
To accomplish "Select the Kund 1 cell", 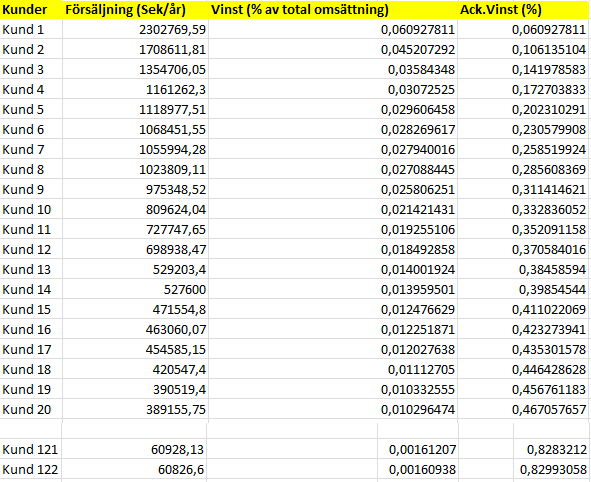I will tap(31, 29).
